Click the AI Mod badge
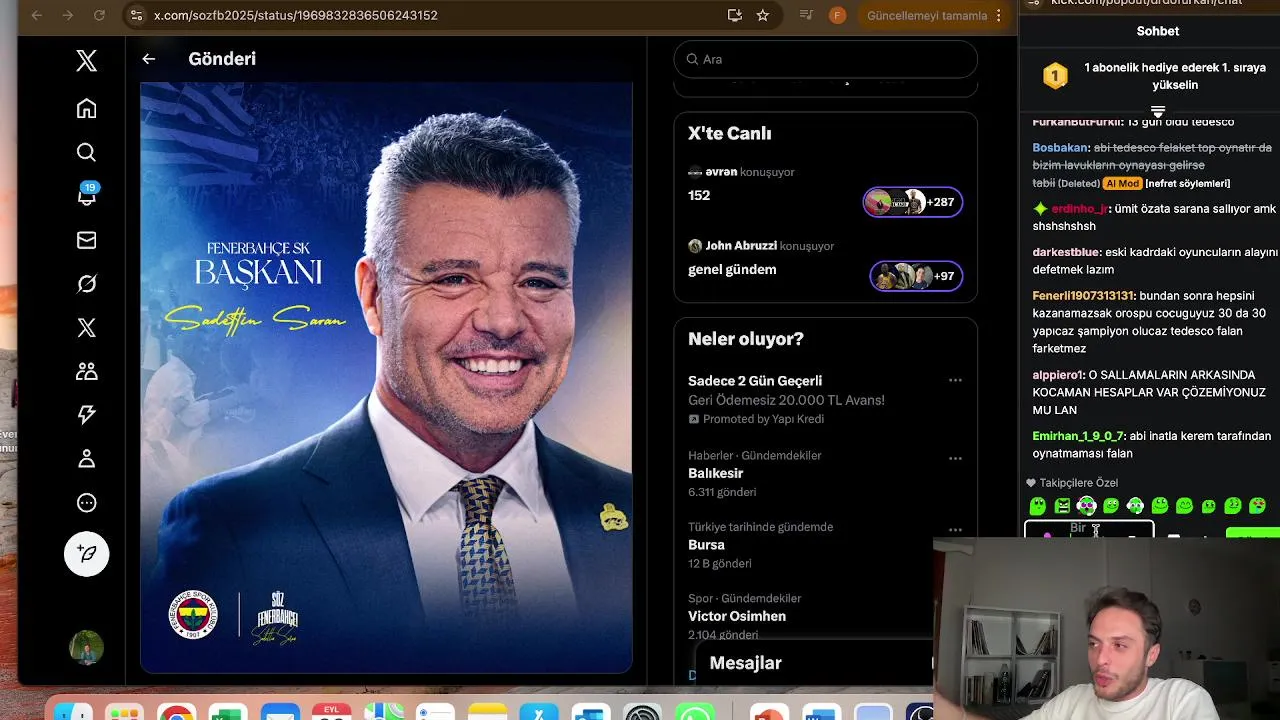 click(1122, 184)
